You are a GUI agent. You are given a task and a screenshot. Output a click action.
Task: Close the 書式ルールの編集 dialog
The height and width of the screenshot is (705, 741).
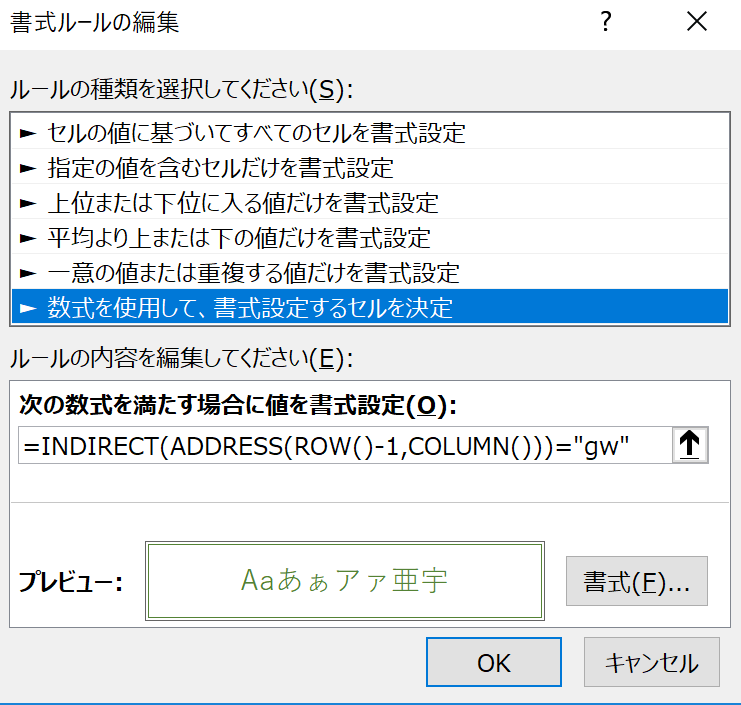click(x=697, y=22)
